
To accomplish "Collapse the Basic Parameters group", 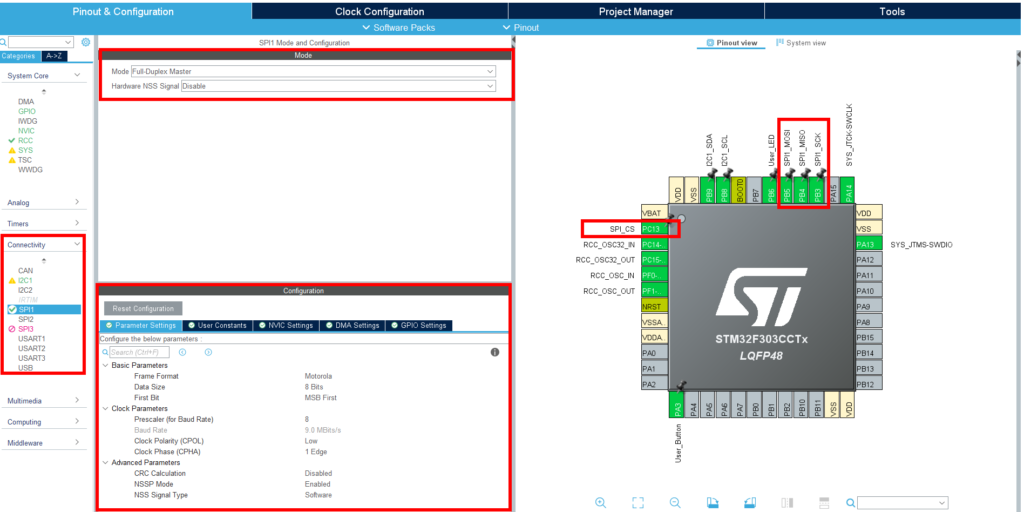I will (105, 365).
